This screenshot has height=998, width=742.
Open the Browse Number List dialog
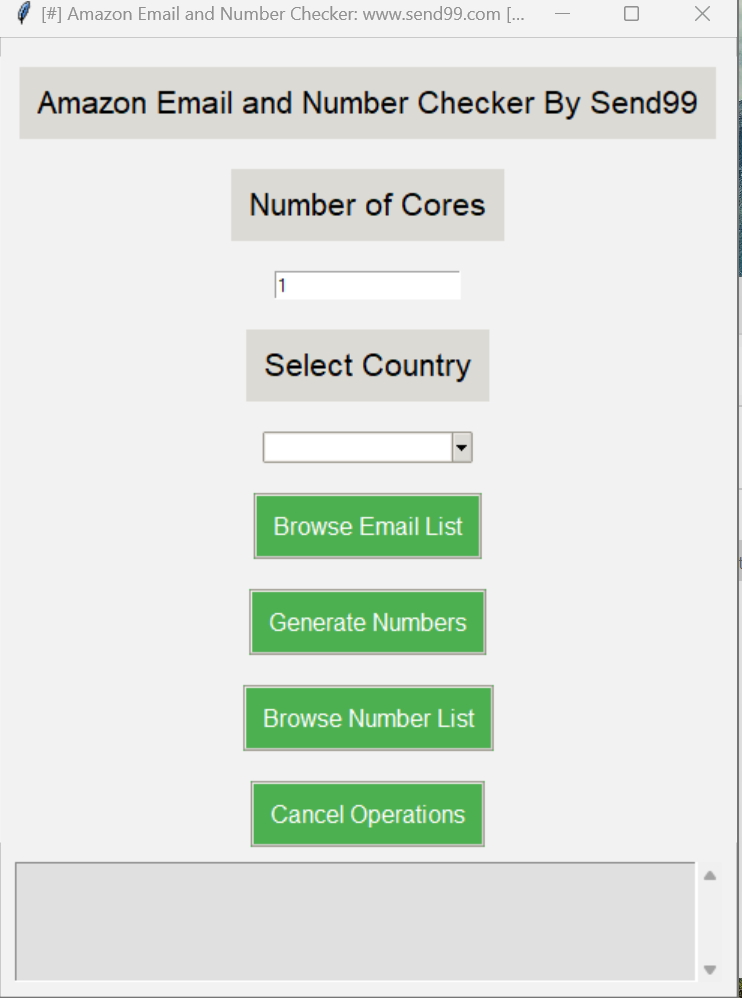[x=368, y=718]
